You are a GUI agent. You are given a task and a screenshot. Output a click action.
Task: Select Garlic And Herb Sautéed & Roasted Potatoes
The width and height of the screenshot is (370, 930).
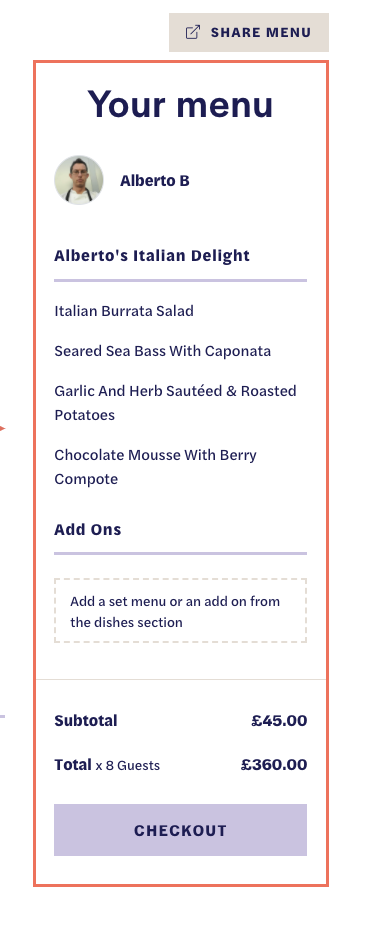176,403
